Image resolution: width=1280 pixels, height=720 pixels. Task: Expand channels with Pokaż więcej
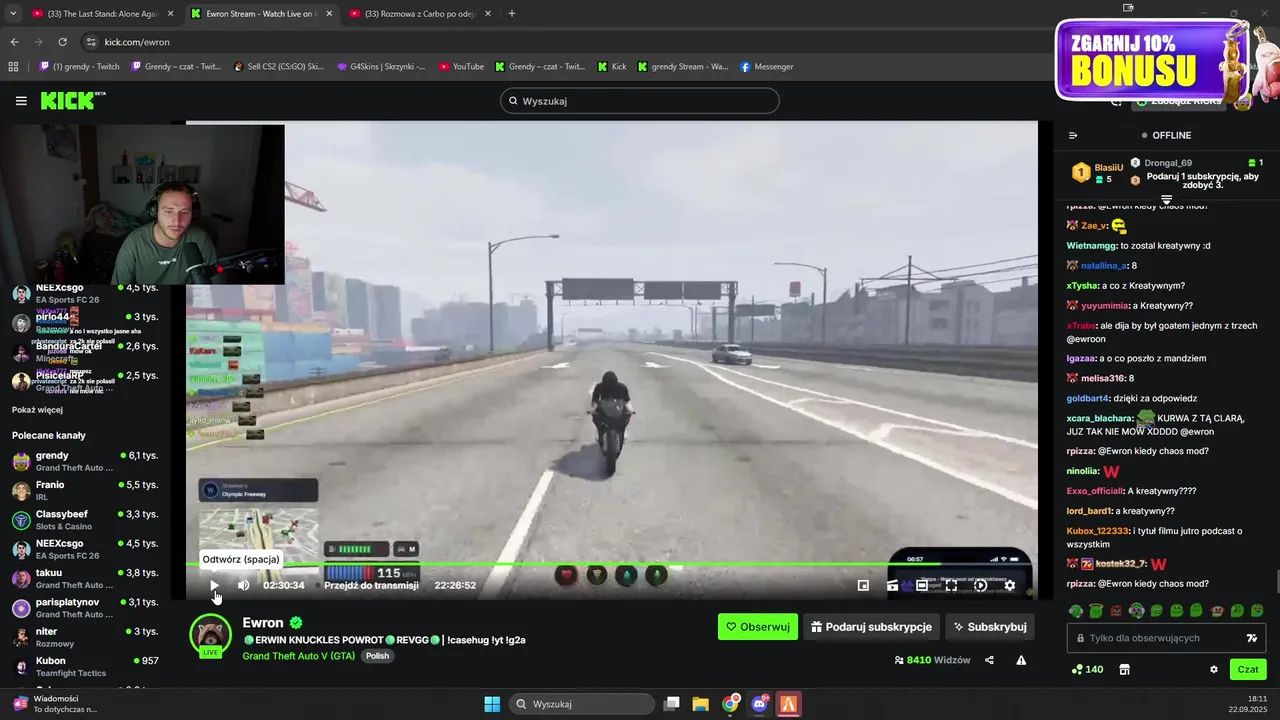point(37,410)
